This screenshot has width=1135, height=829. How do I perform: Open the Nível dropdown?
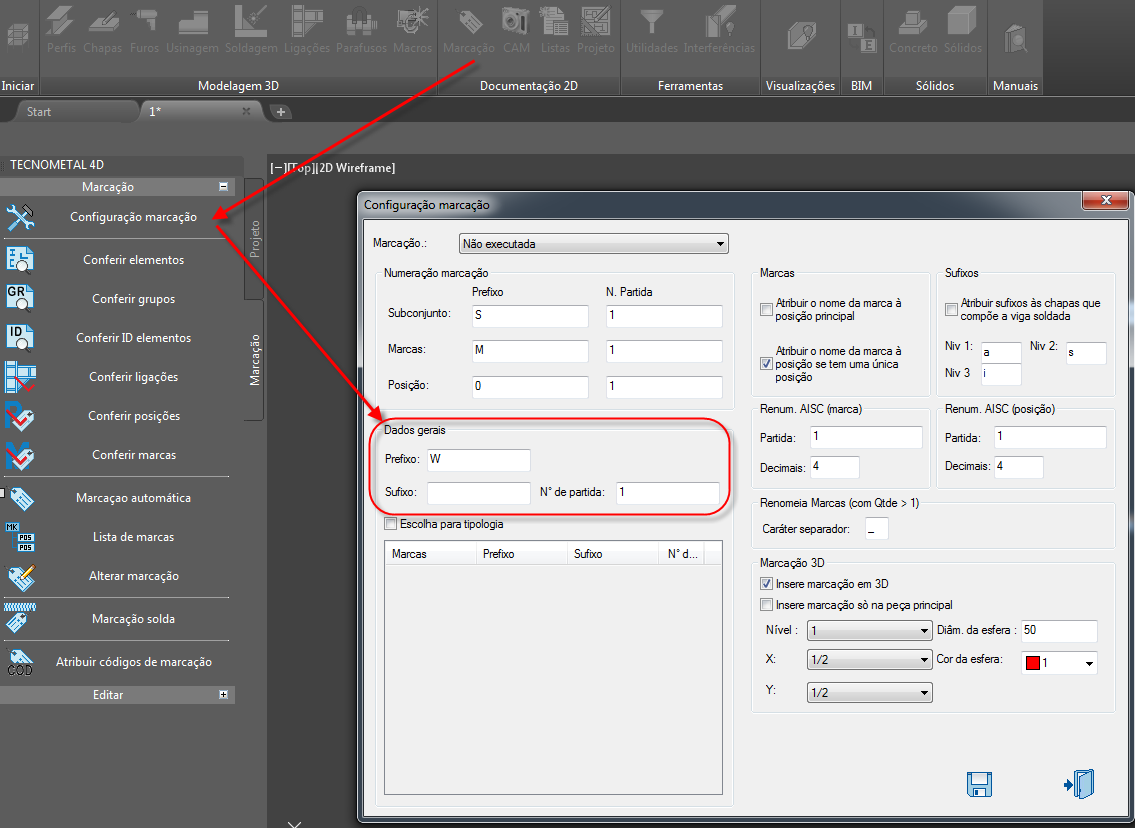869,631
